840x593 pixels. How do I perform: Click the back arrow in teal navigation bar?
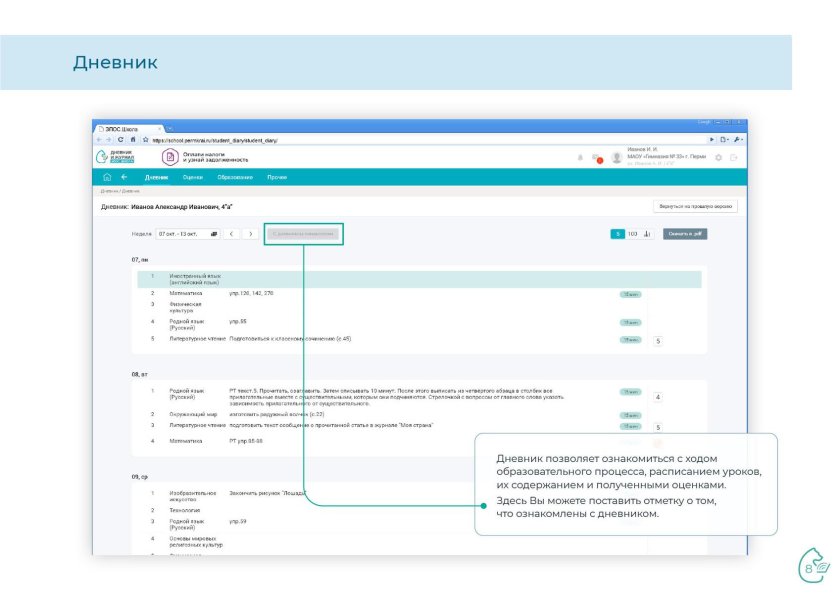pyautogui.click(x=124, y=177)
